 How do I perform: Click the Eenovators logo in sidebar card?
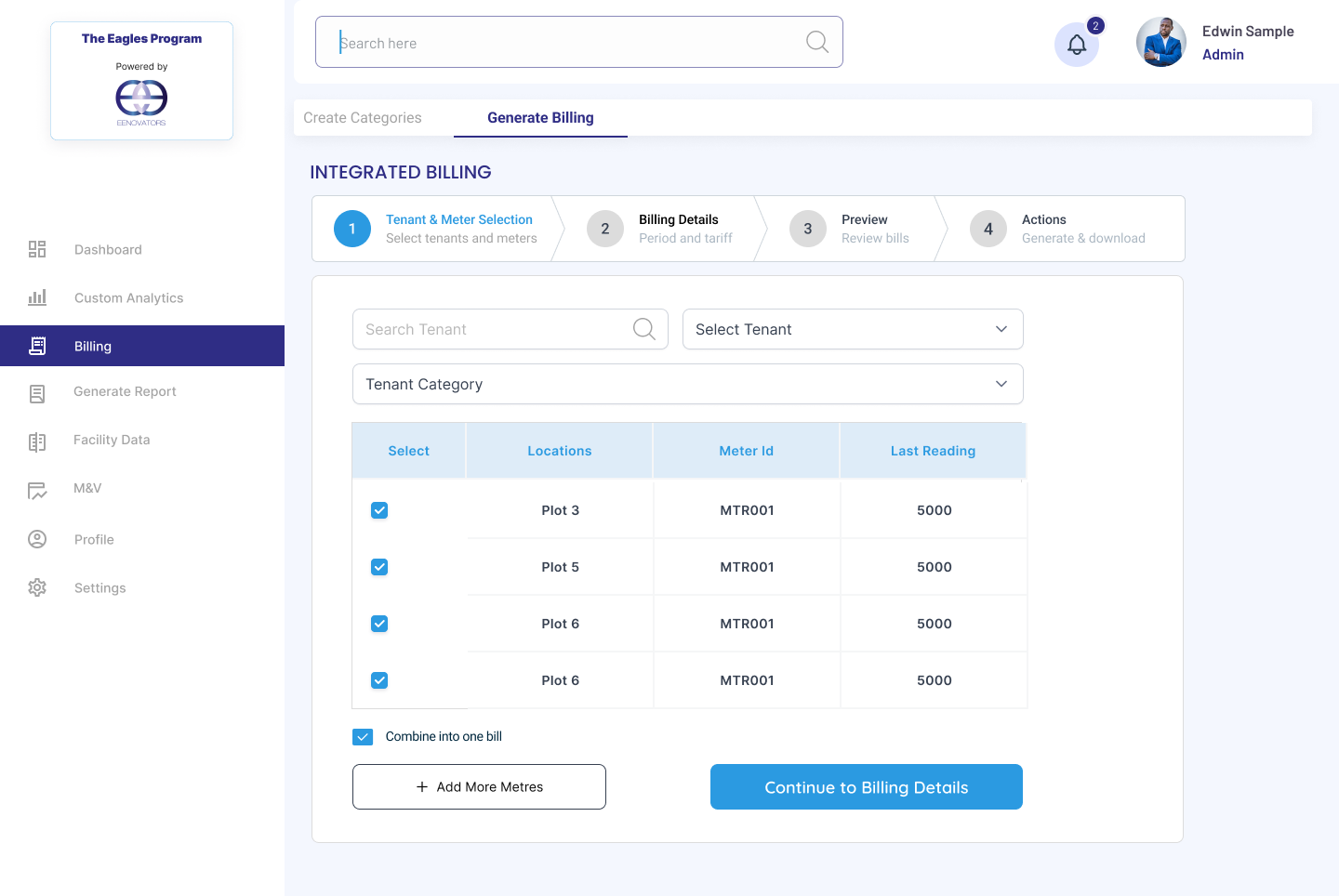[141, 102]
